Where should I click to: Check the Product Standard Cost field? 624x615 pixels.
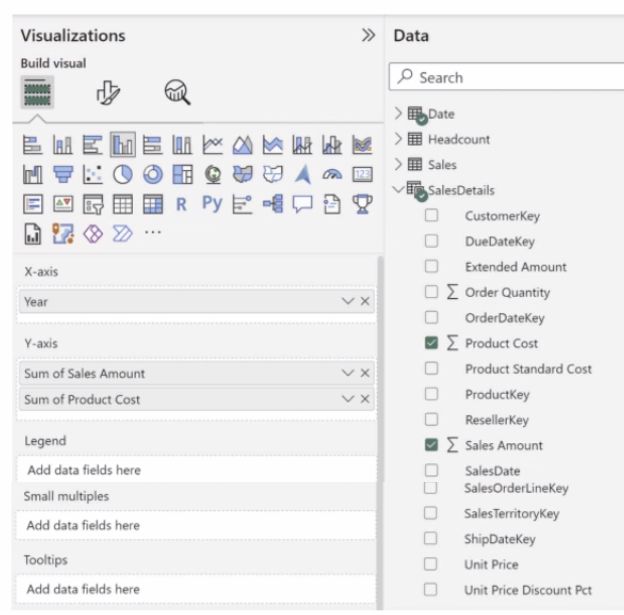pyautogui.click(x=431, y=369)
